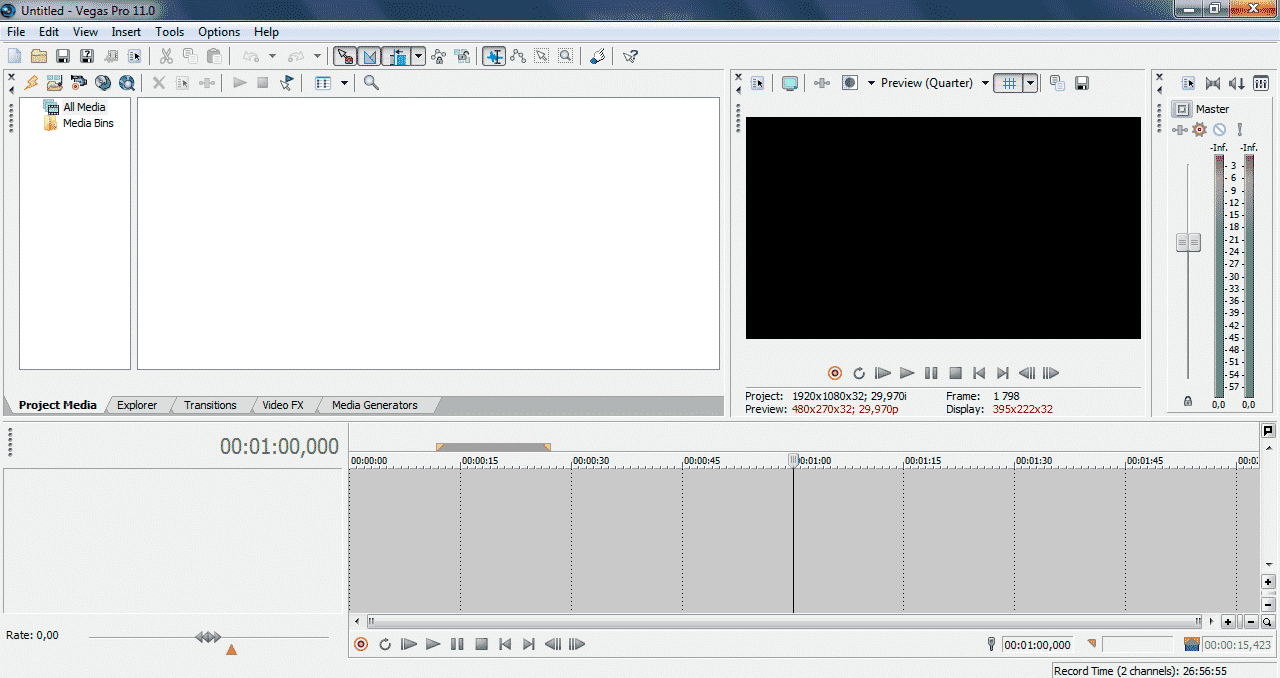The height and width of the screenshot is (678, 1280).
Task: Toggle Automatic Crossfades button
Action: click(370, 57)
